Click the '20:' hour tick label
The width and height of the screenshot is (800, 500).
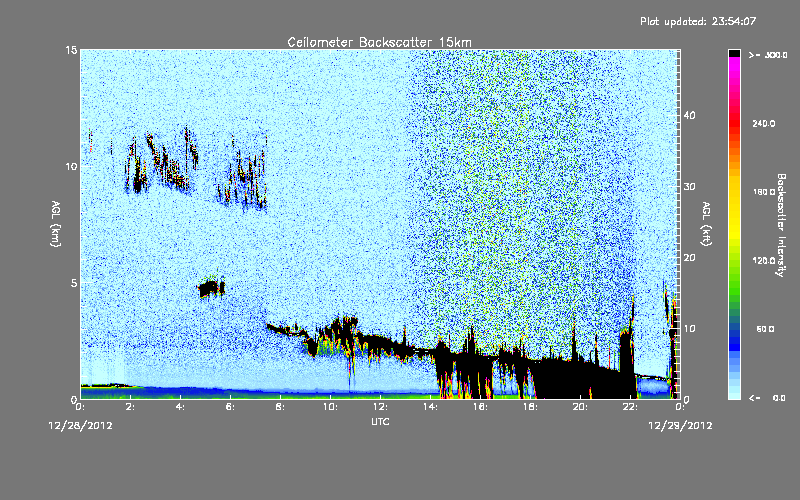(x=580, y=407)
